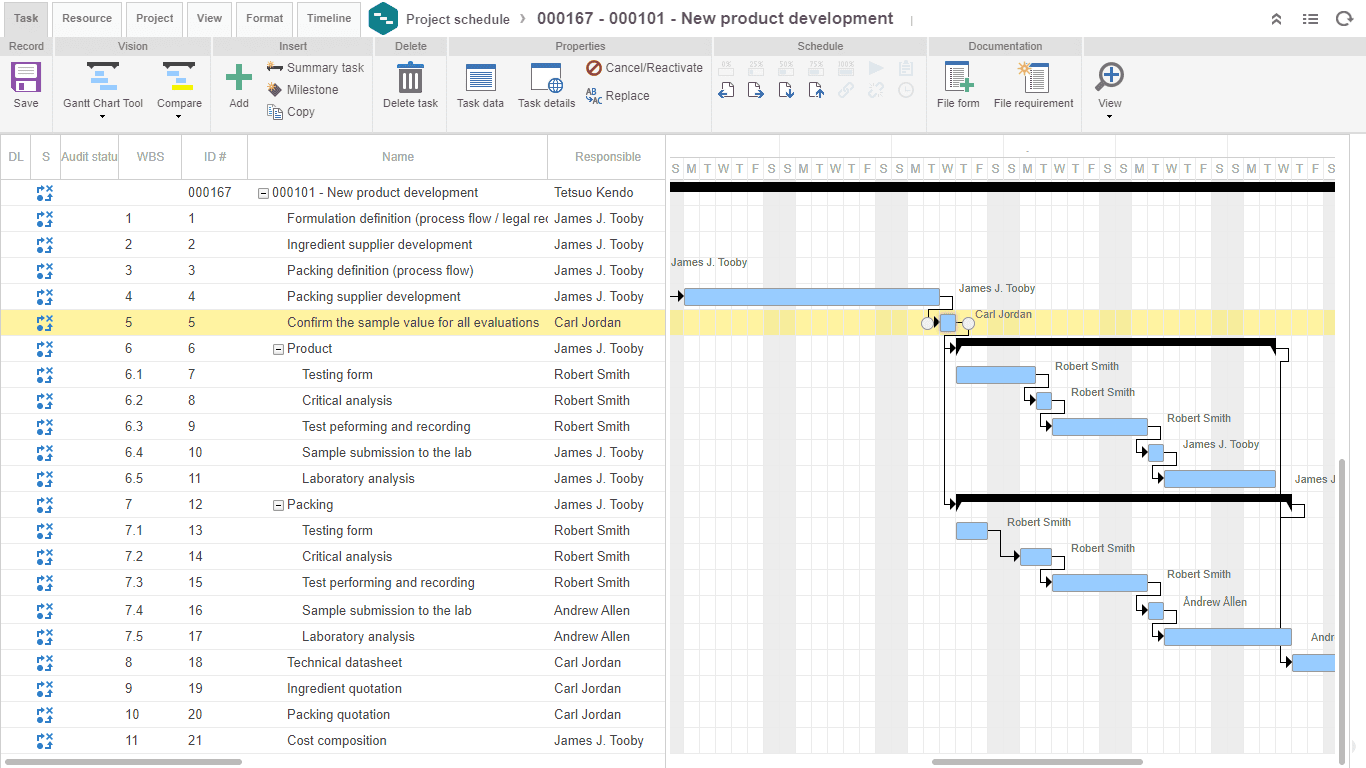Switch to the Timeline tab
Screen dimensions: 1366x768
click(x=329, y=18)
